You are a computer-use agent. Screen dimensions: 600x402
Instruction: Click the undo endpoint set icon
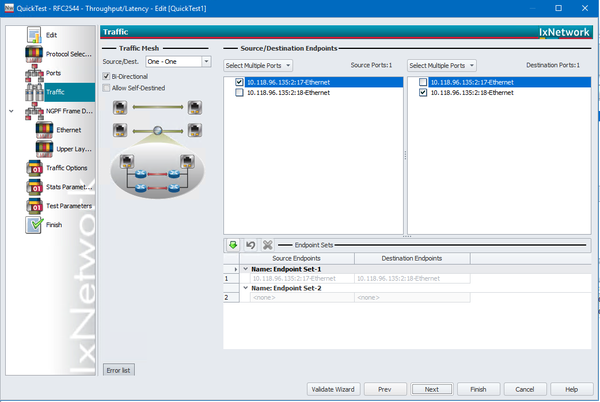tap(250, 245)
